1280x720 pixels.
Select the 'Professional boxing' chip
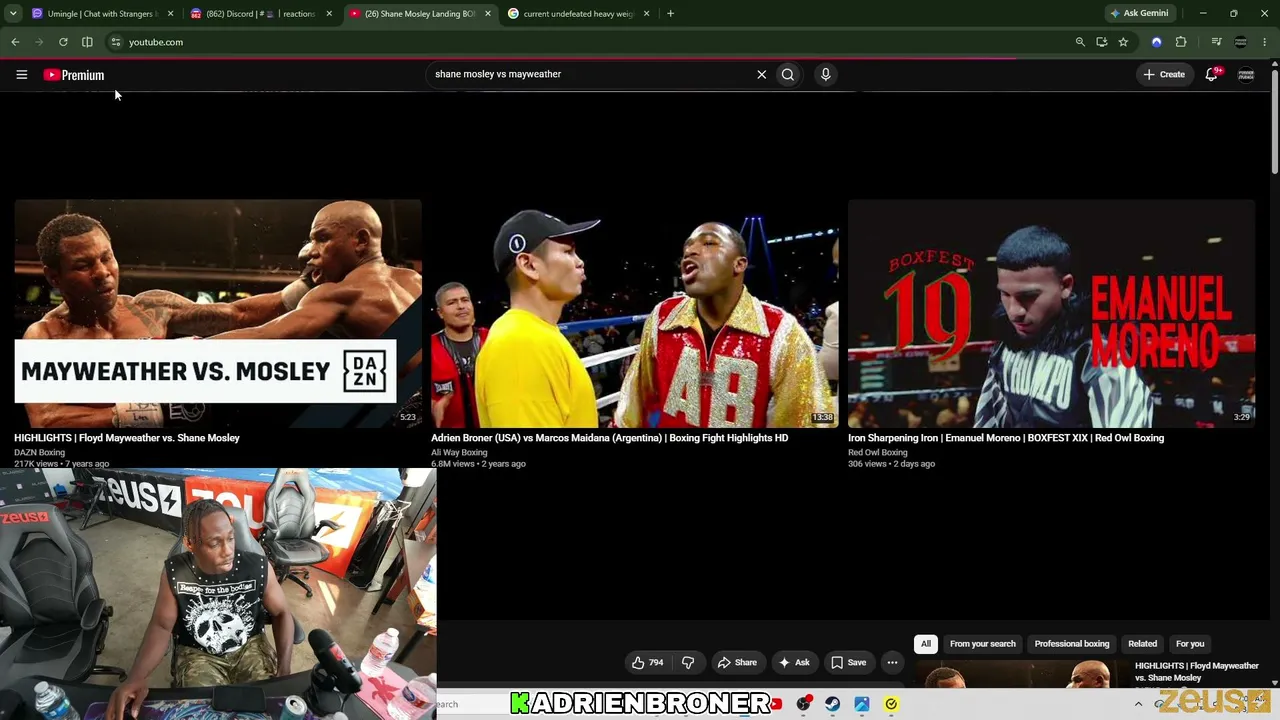(x=1072, y=644)
